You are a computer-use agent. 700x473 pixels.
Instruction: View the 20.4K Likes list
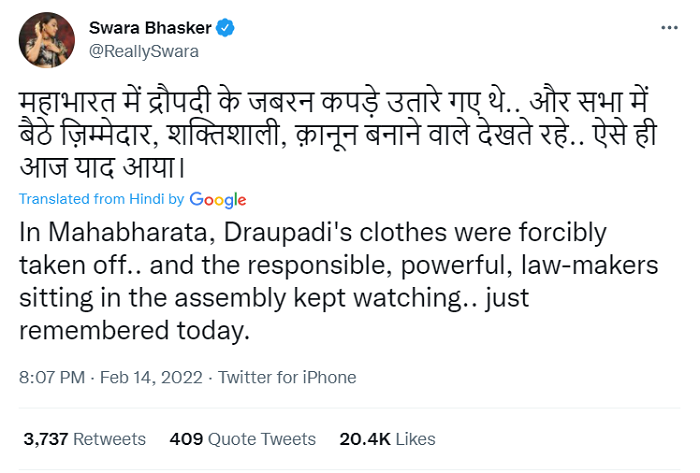tap(388, 439)
